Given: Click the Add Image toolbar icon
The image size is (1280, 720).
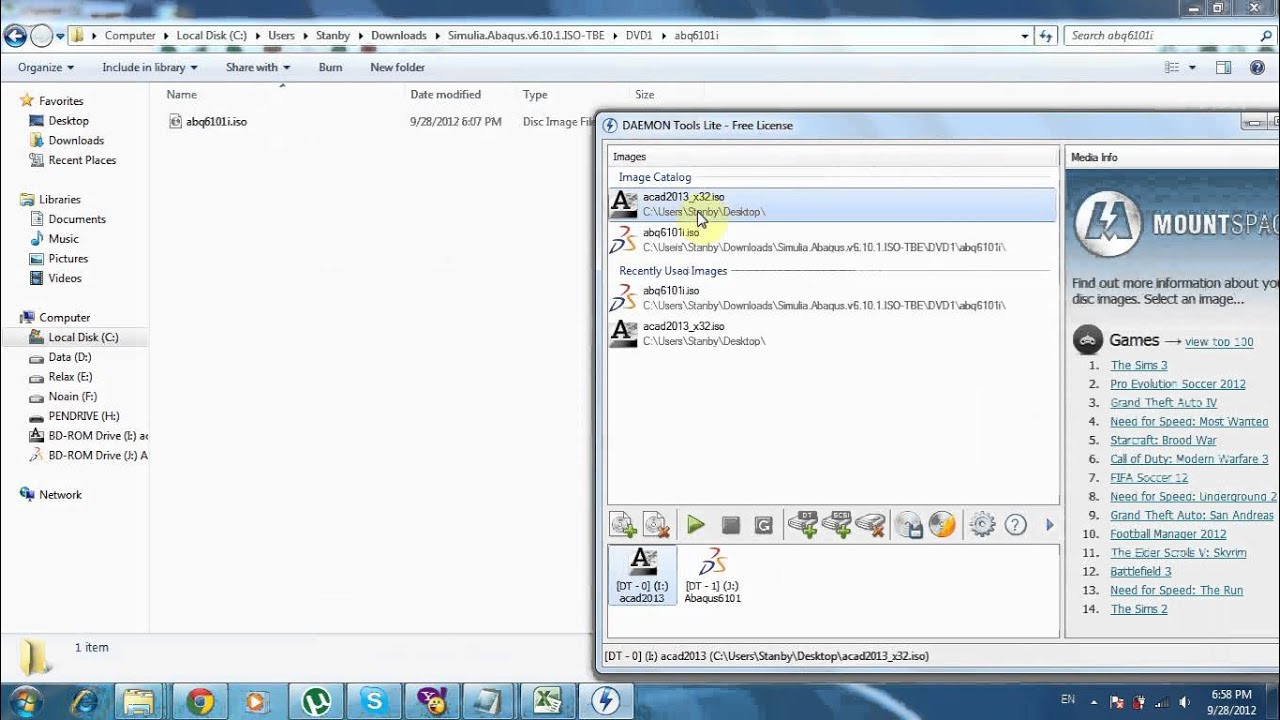Looking at the screenshot, I should (x=623, y=525).
